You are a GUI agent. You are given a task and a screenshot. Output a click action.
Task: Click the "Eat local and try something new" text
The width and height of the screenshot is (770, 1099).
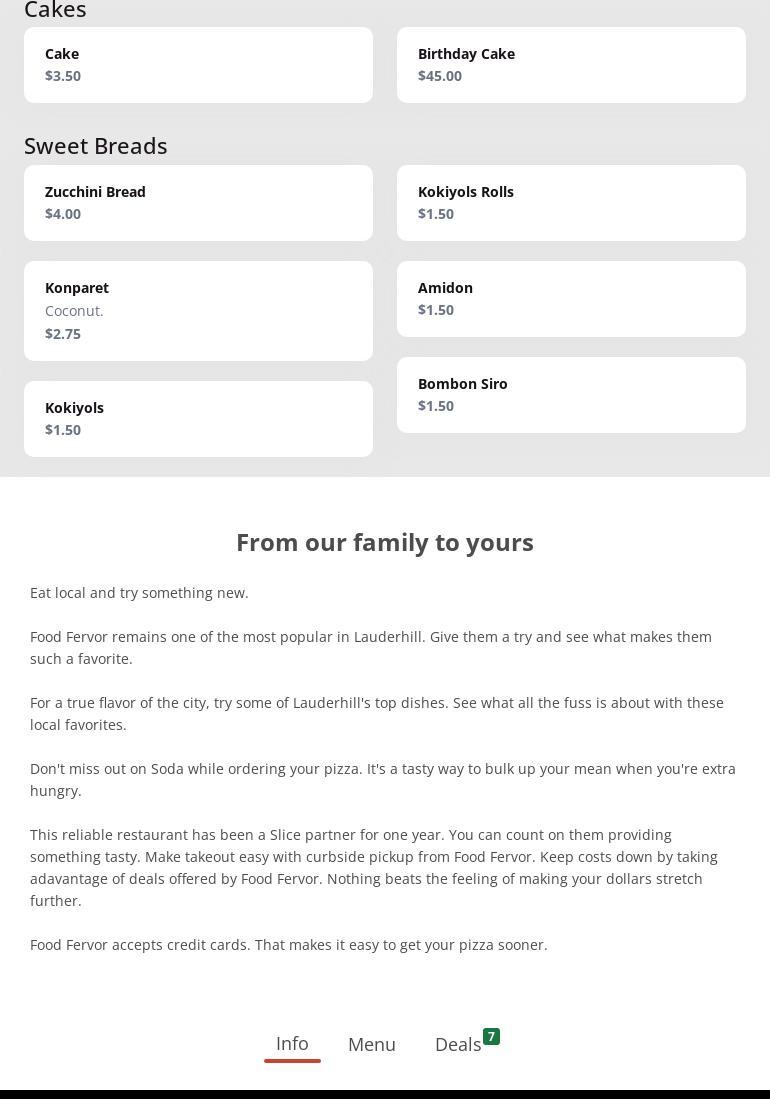[x=139, y=593]
